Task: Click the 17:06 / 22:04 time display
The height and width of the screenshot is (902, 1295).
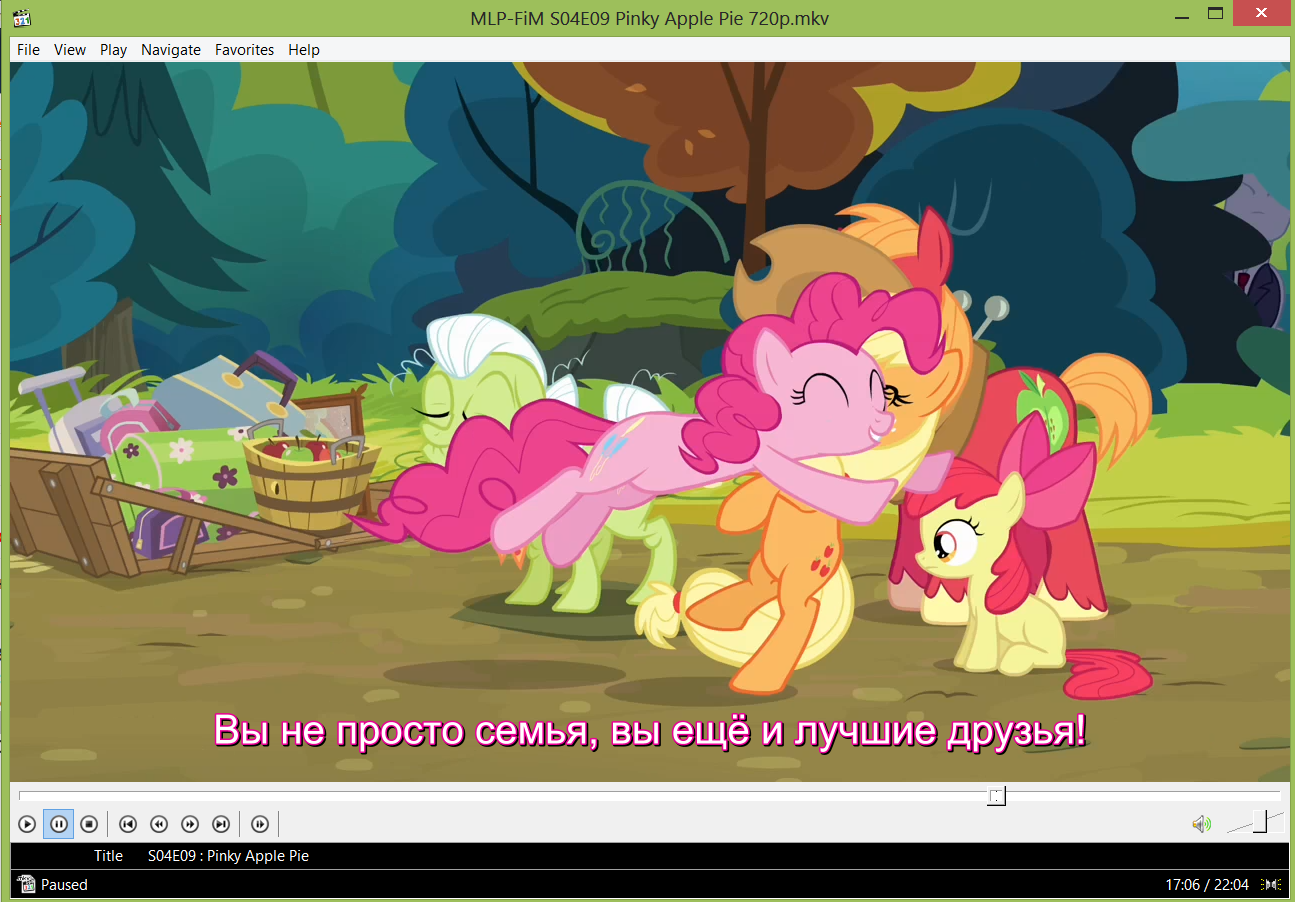Action: click(x=1207, y=885)
